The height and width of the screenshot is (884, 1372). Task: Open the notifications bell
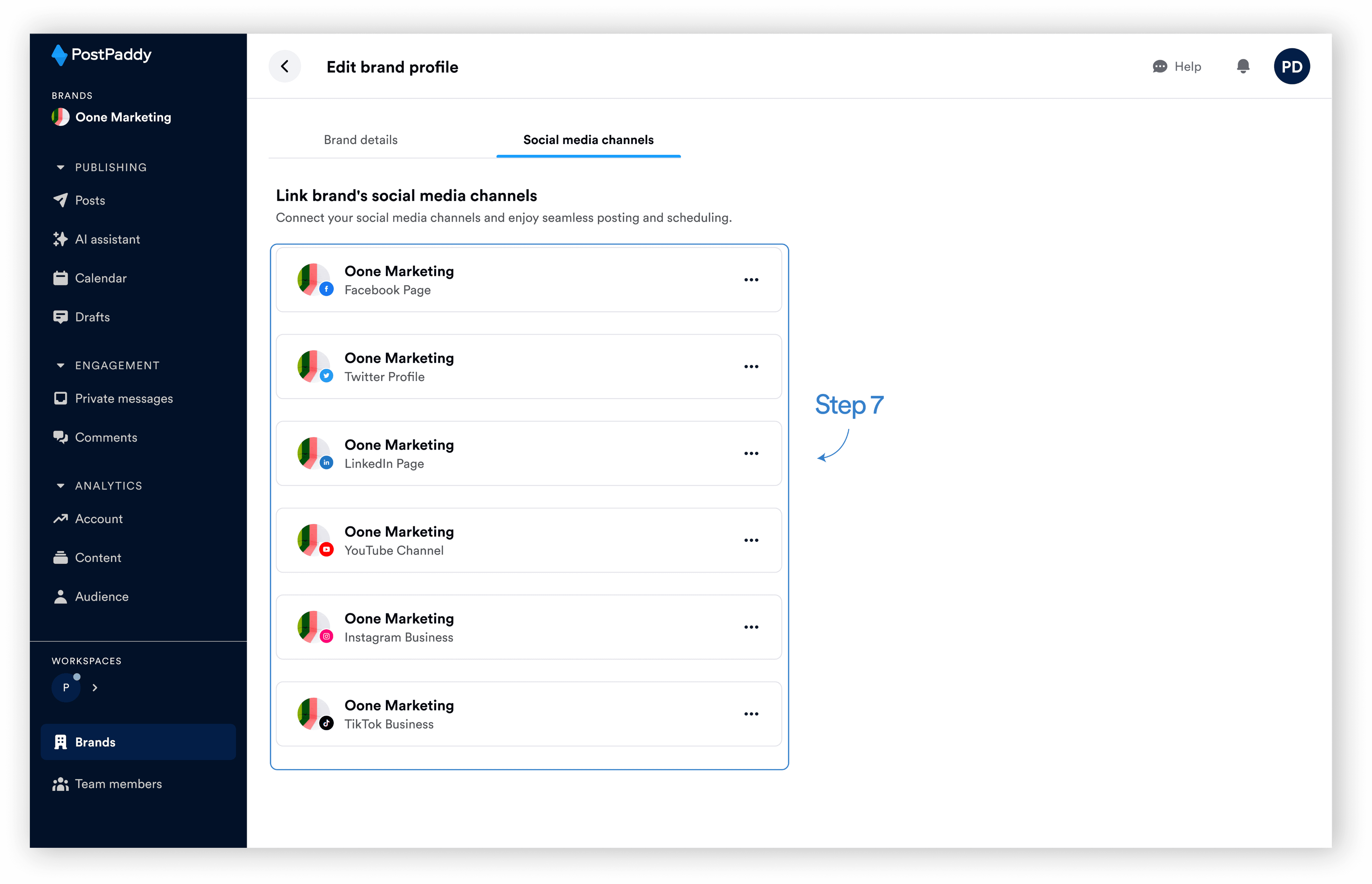tap(1243, 67)
